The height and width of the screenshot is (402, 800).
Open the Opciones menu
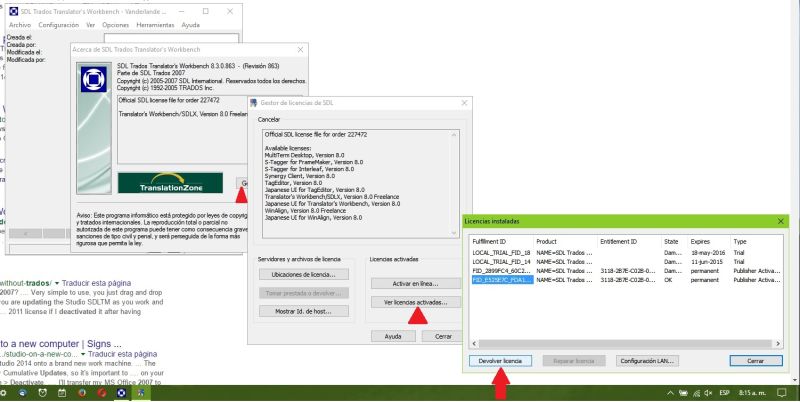(115, 25)
